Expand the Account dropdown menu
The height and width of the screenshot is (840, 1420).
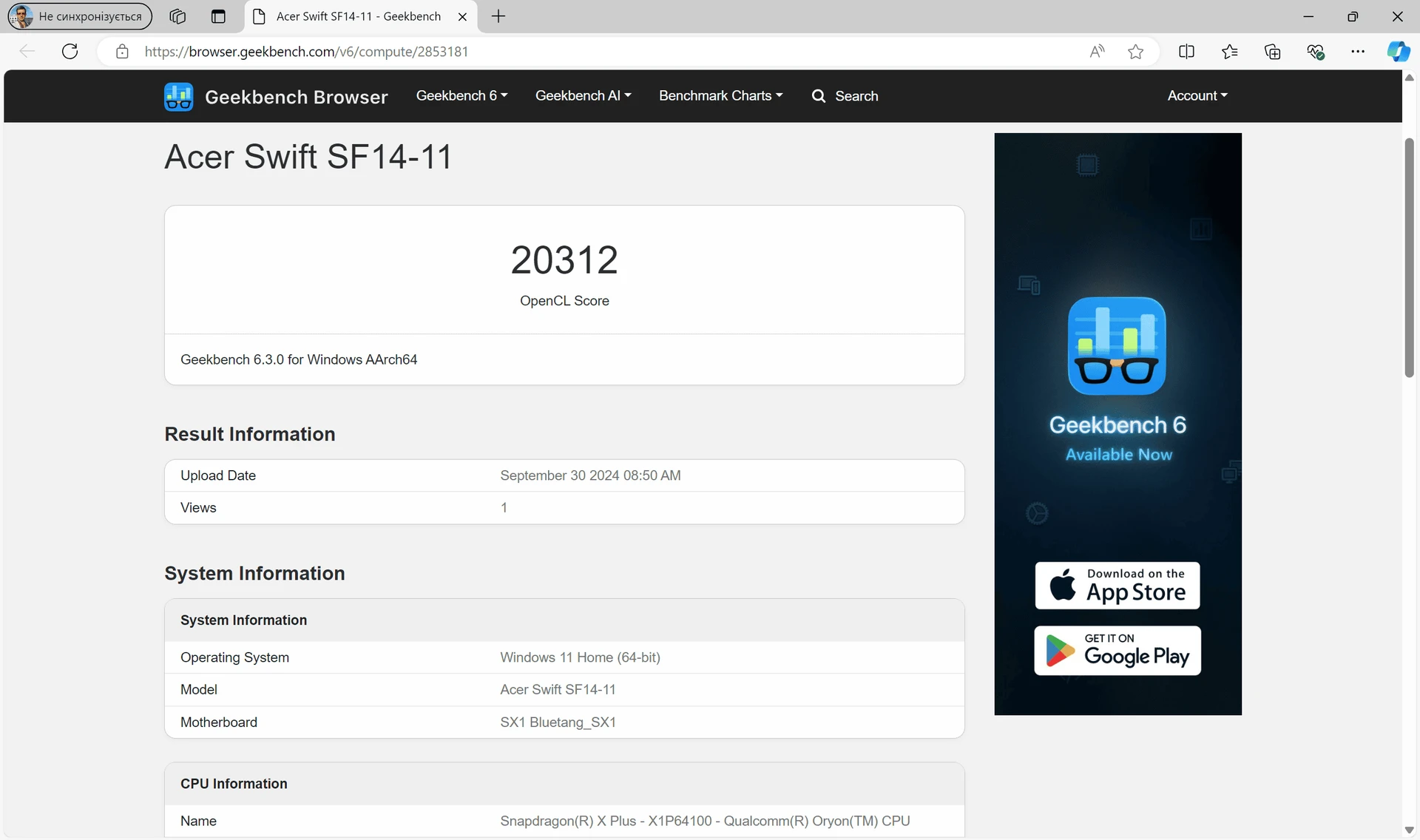1197,95
